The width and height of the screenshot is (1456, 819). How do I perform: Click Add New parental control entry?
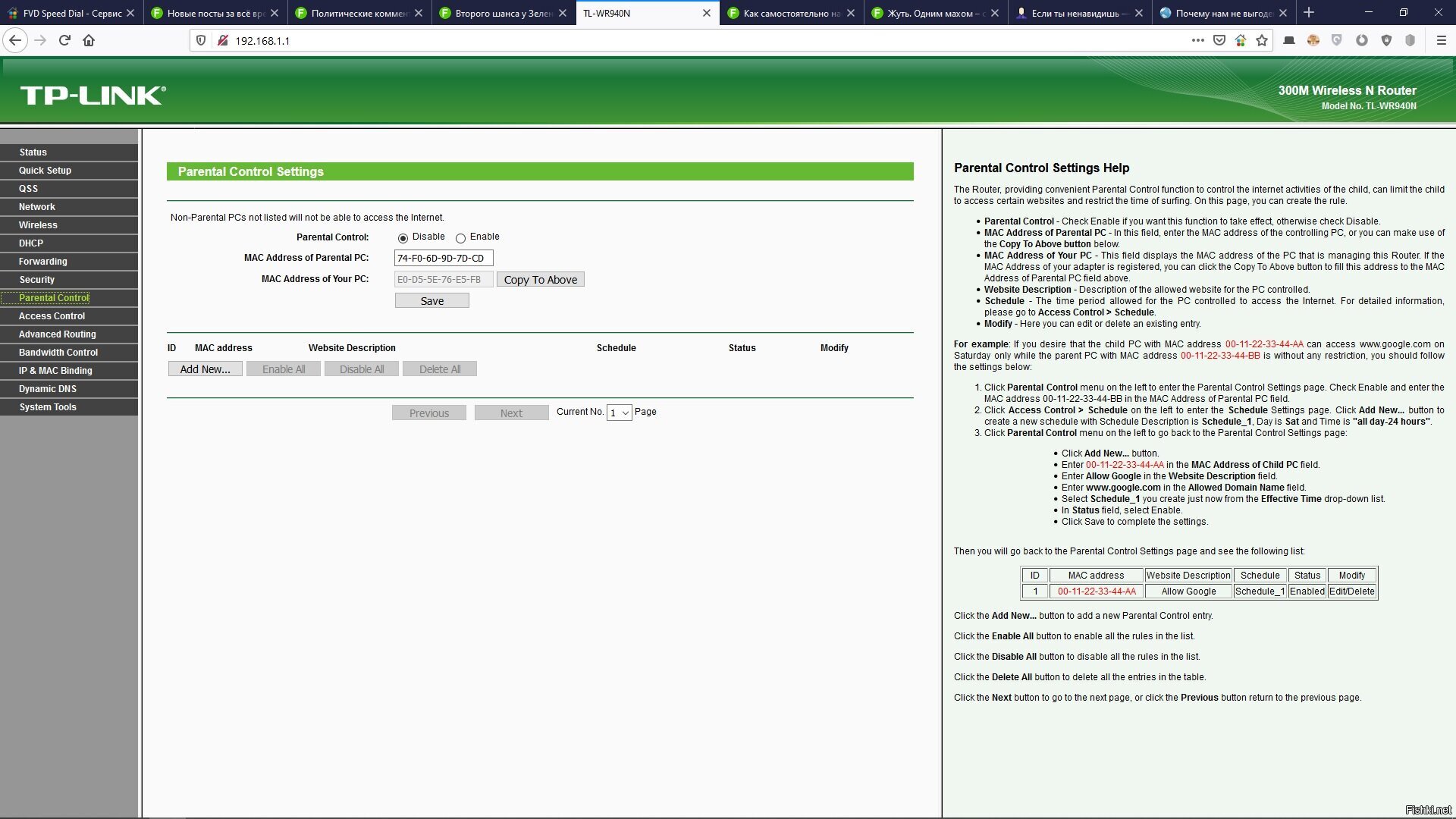click(205, 368)
